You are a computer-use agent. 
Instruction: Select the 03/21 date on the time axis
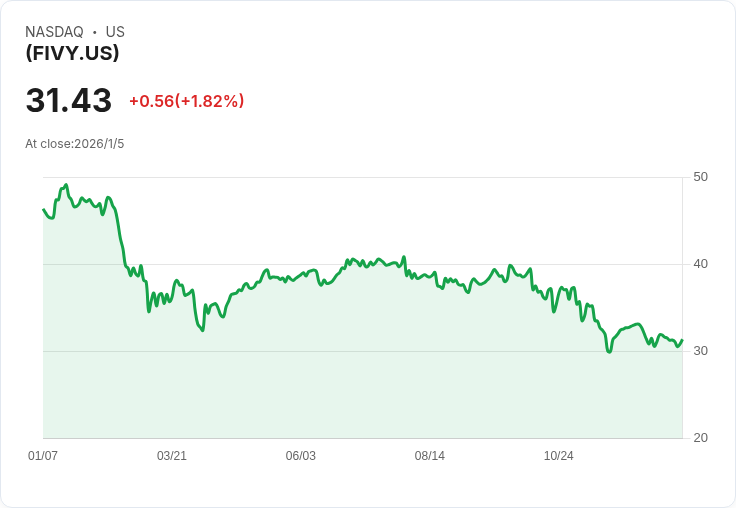172,456
